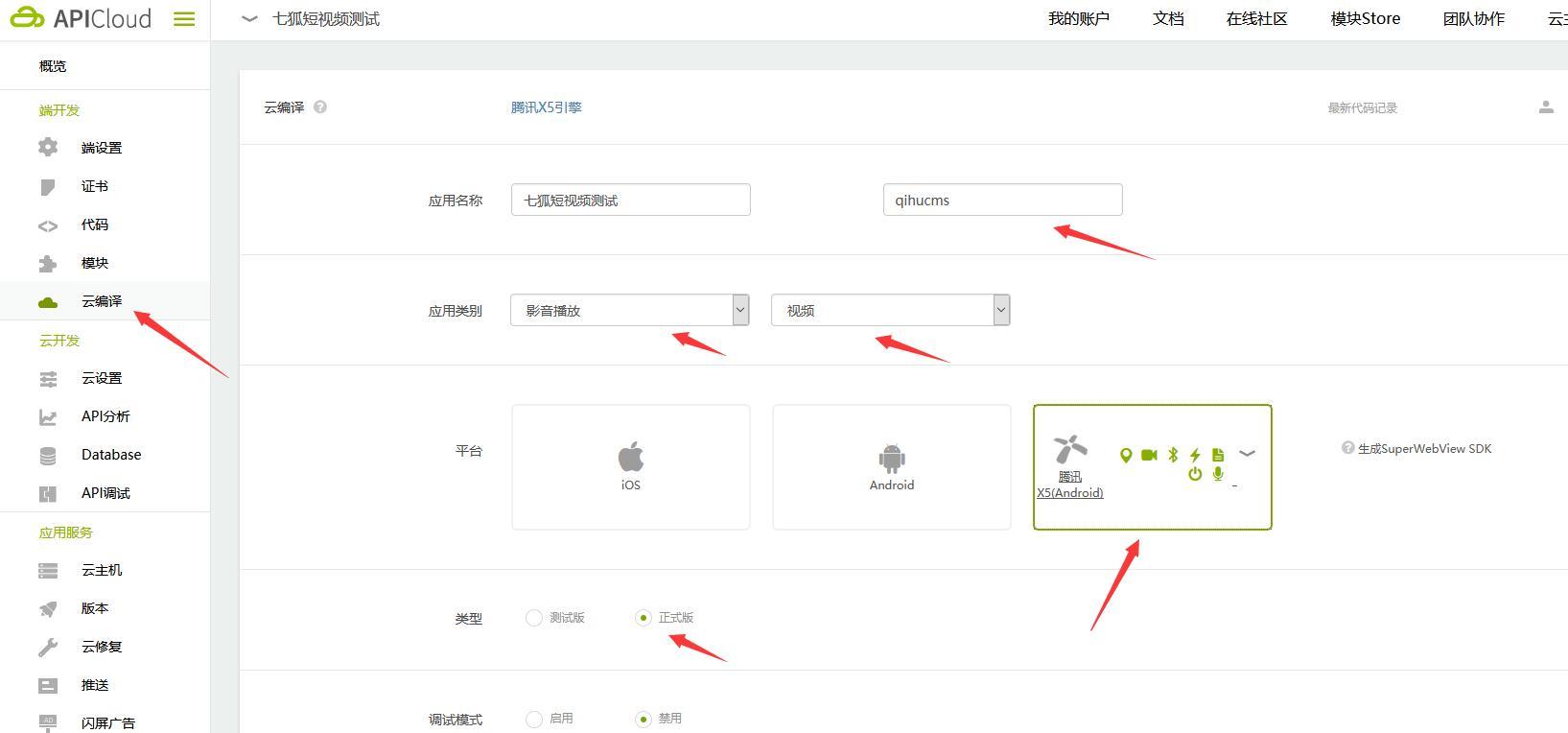Click the location pin permission icon

(1126, 455)
